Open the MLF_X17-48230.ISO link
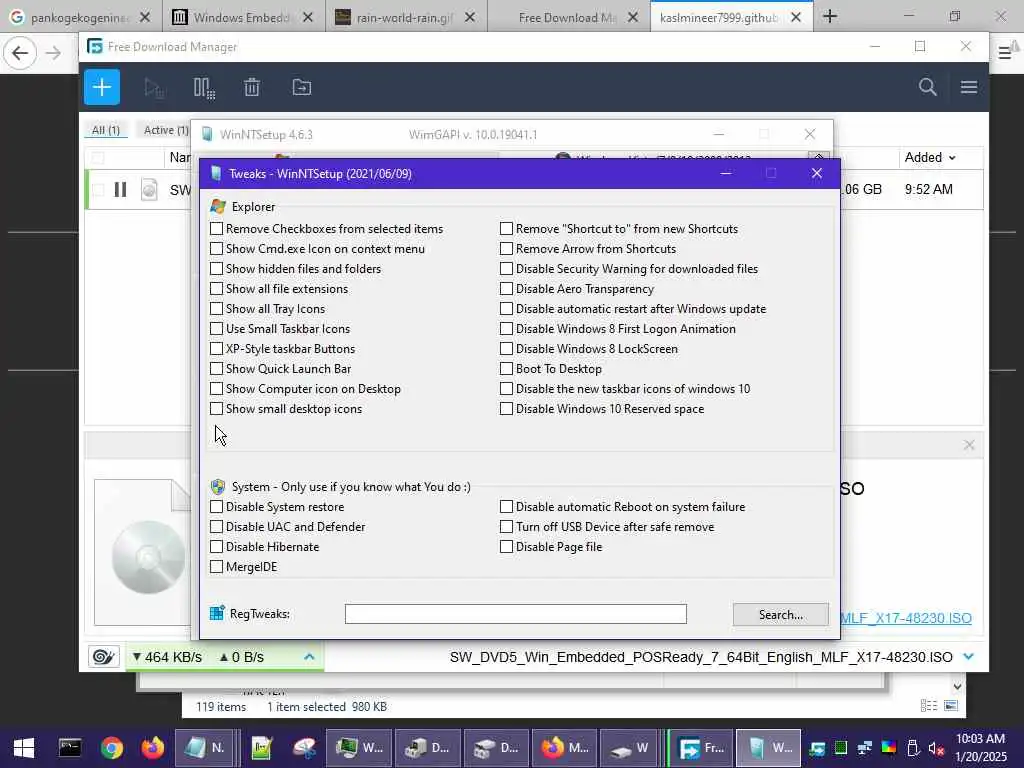This screenshot has height=768, width=1024. (906, 618)
